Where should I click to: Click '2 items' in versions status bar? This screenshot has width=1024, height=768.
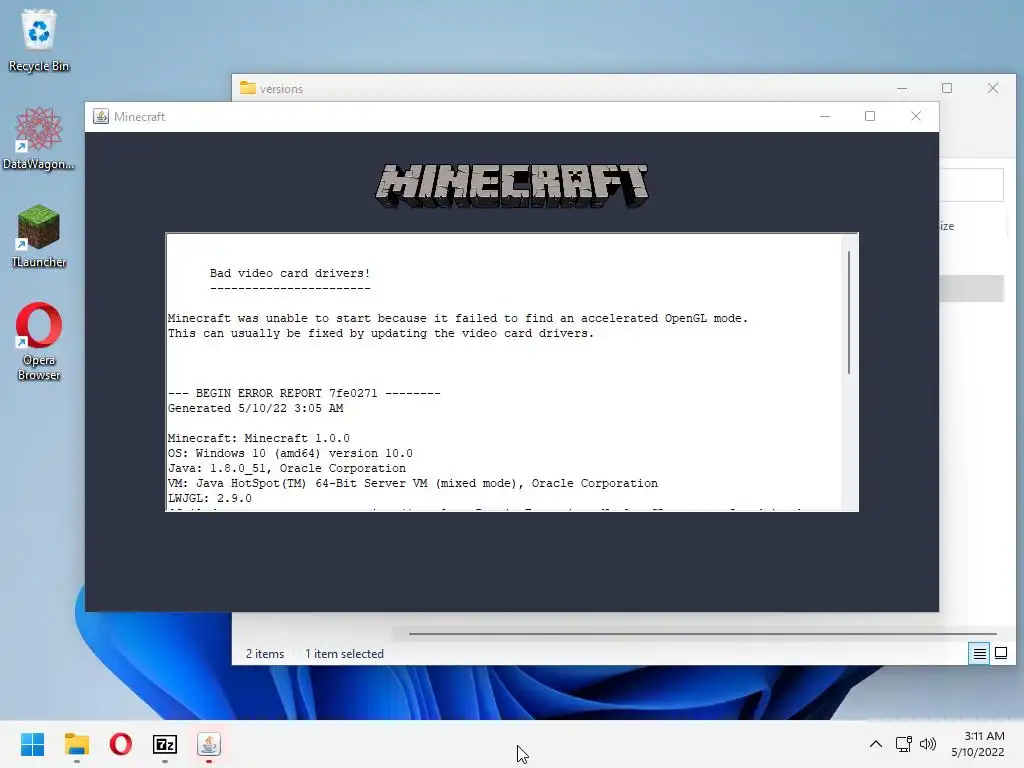click(x=264, y=654)
